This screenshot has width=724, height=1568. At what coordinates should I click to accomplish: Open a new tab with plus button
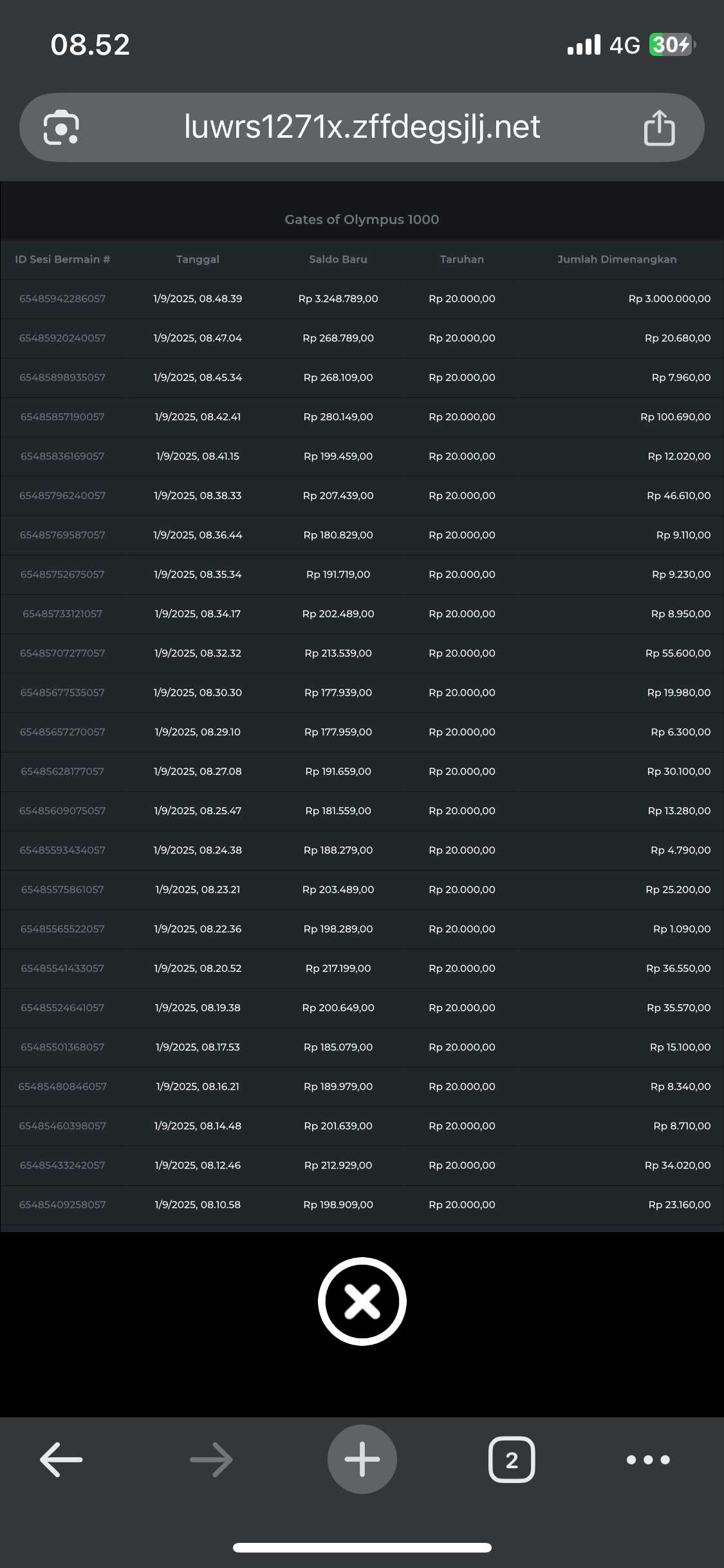coord(362,1459)
